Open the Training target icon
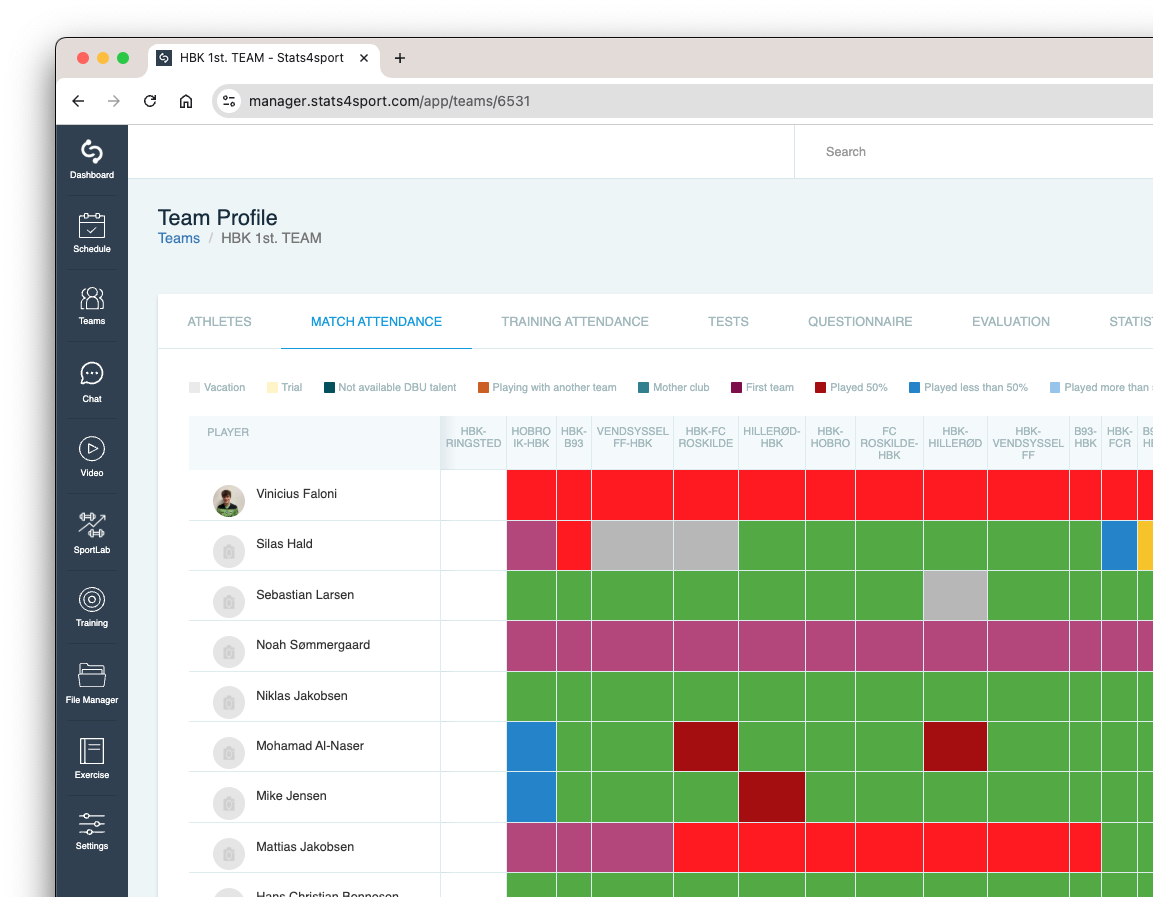The width and height of the screenshot is (1153, 897). 92,600
